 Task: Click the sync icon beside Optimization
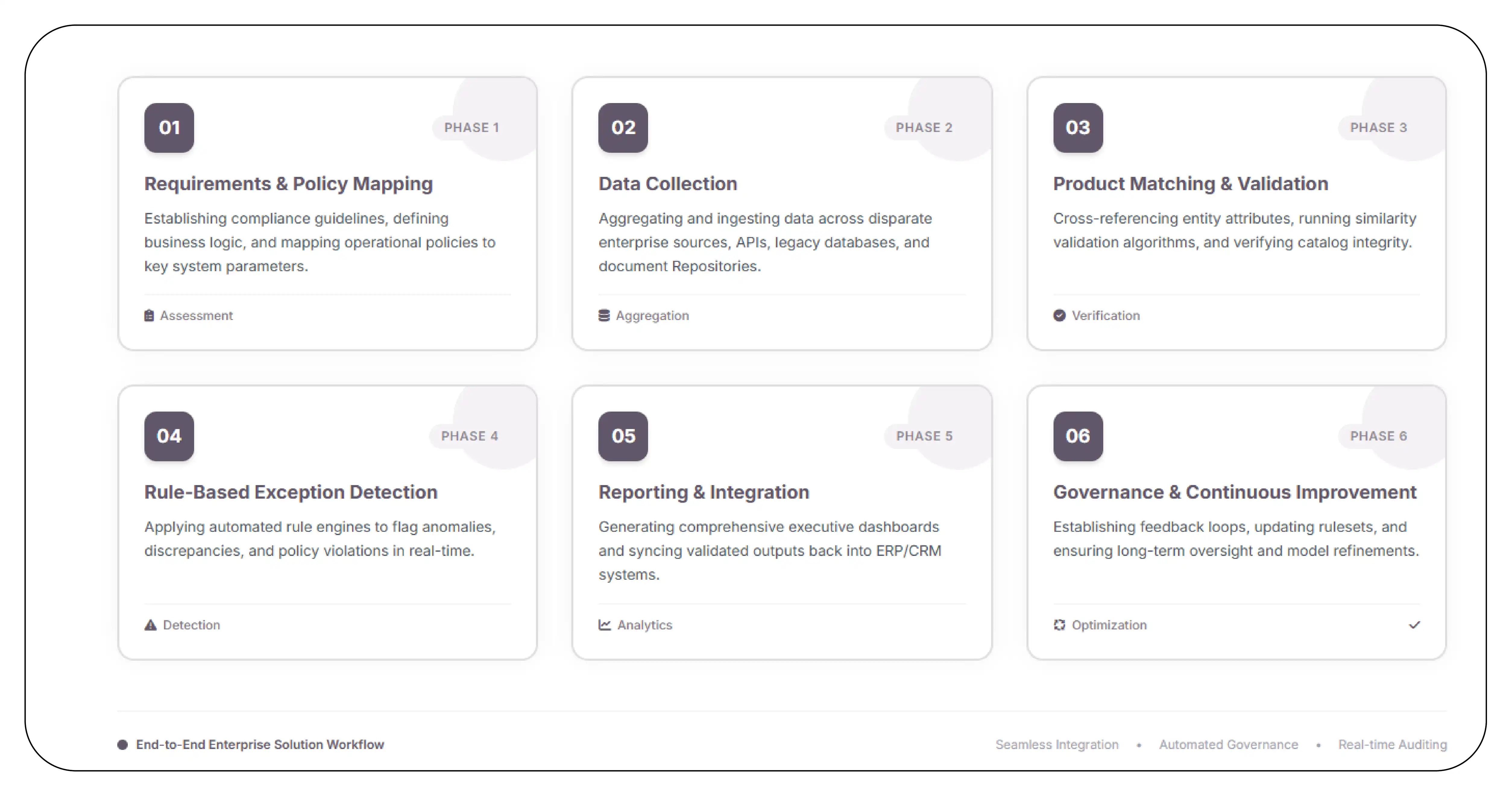tap(1060, 625)
